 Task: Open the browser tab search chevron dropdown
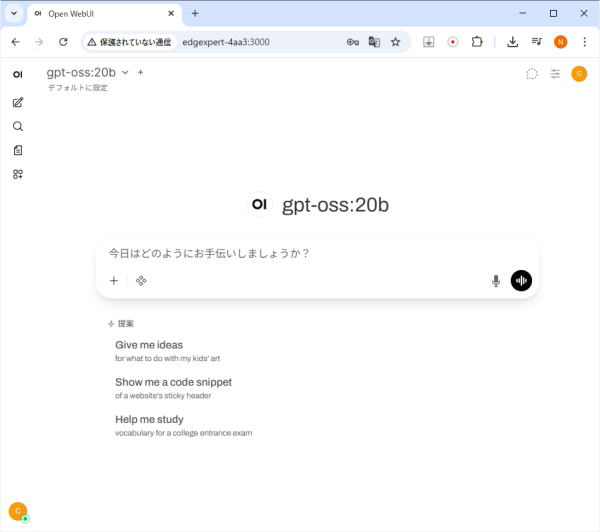(14, 14)
